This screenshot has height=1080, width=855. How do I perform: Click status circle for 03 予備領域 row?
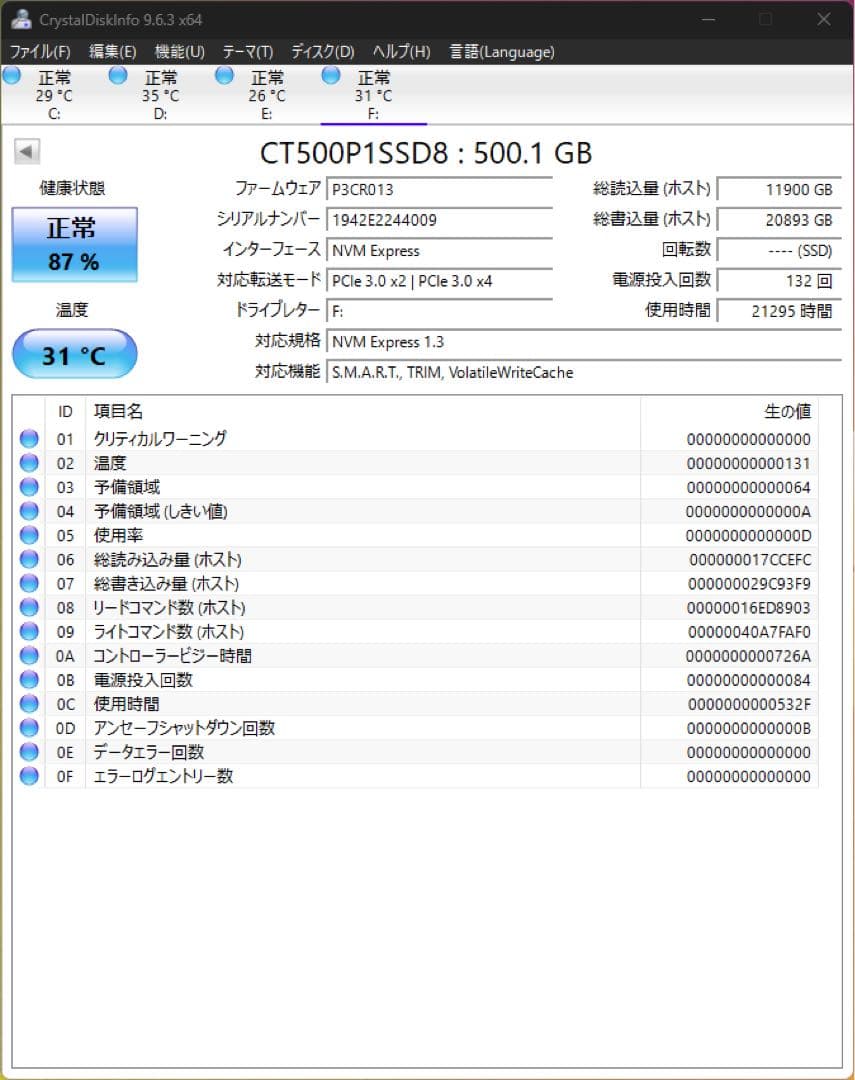29,487
